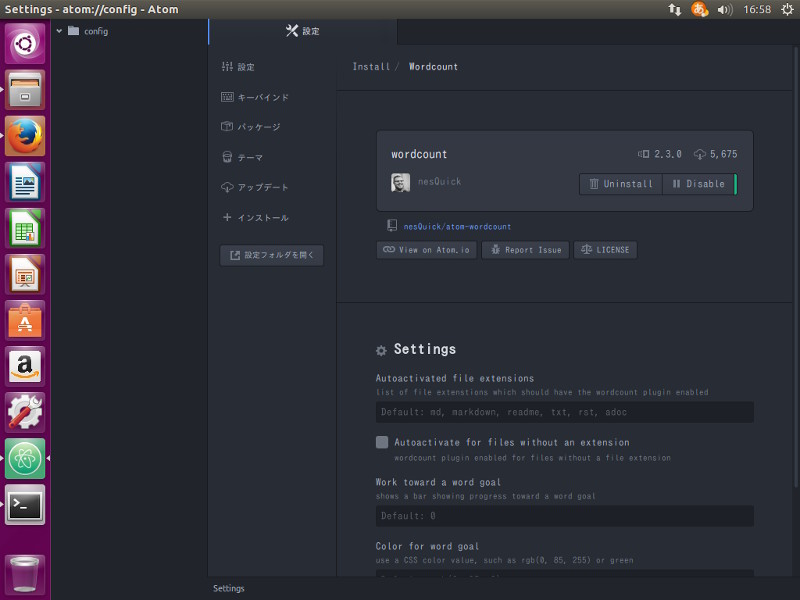
Task: Open Amazon launcher in dock
Action: pos(25,366)
